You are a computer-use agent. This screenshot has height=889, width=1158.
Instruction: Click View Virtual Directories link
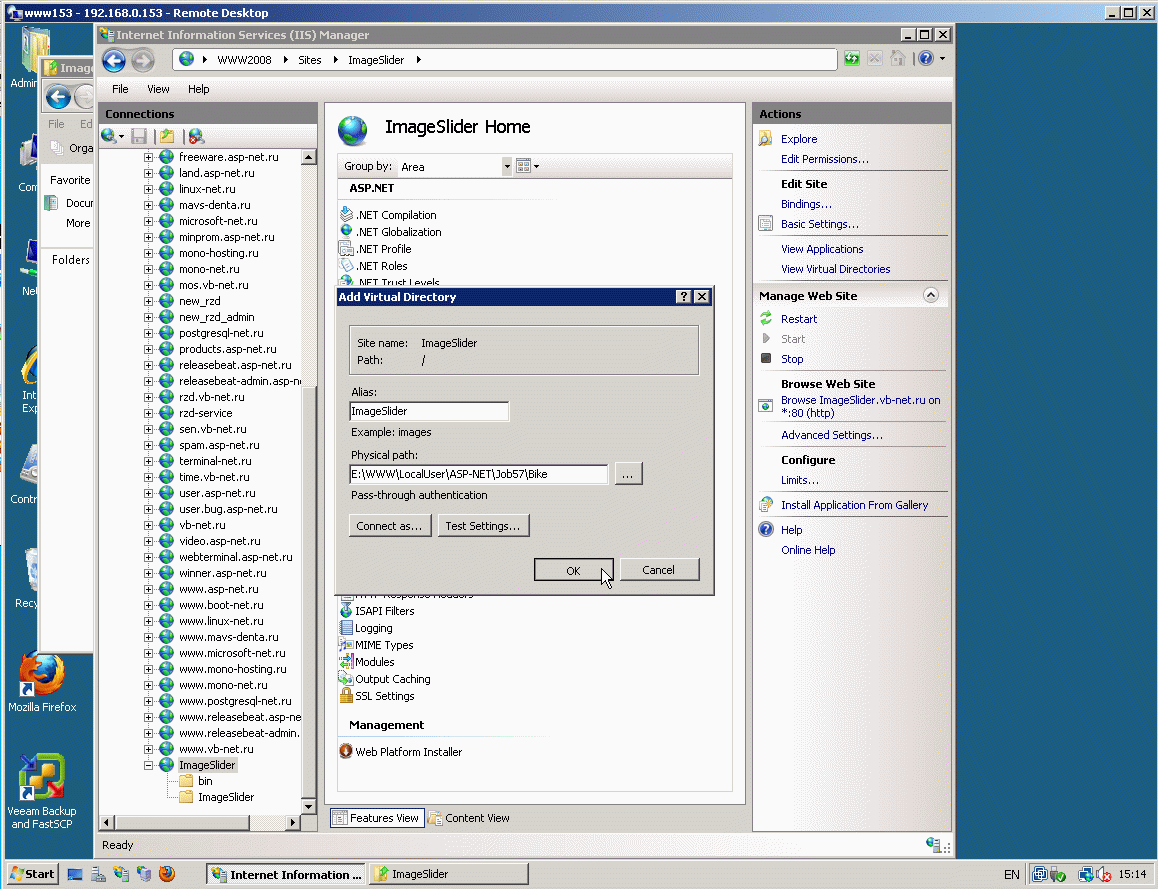(x=835, y=269)
